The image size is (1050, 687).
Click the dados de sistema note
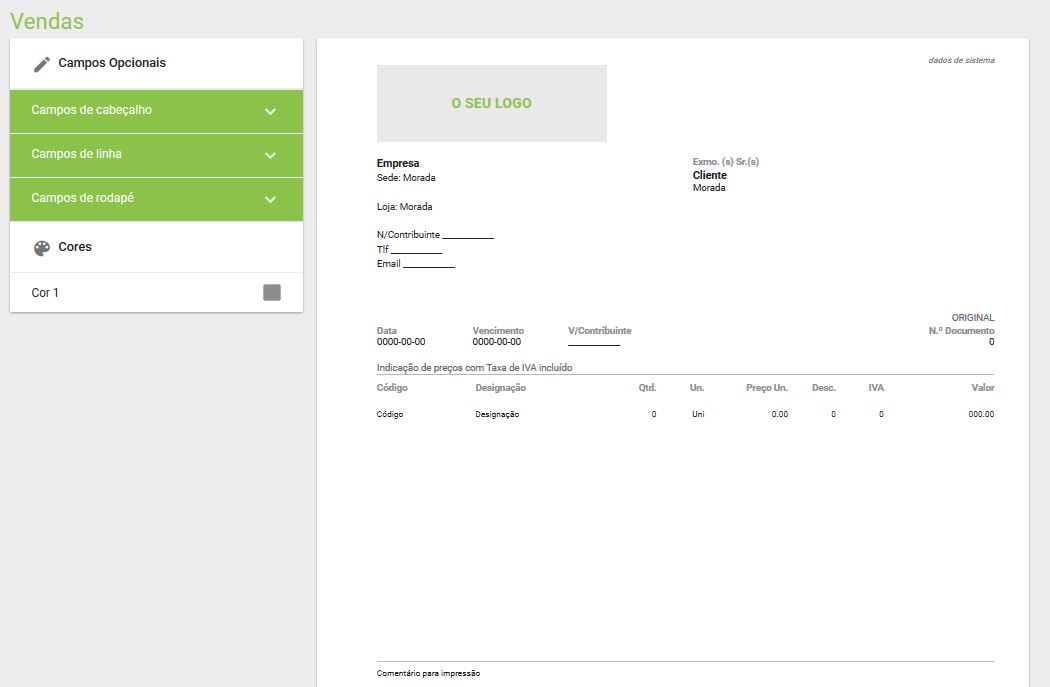point(961,60)
